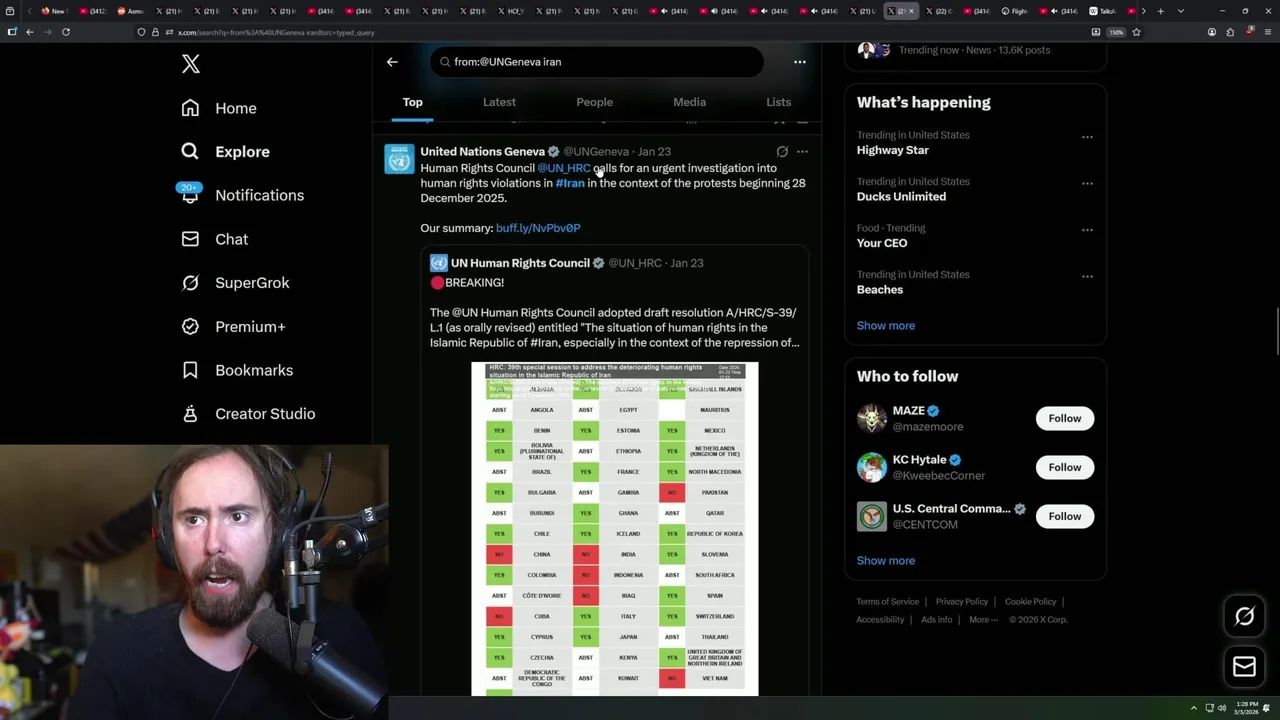
Task: Open a new browser tab with plus
Action: tap(1160, 11)
